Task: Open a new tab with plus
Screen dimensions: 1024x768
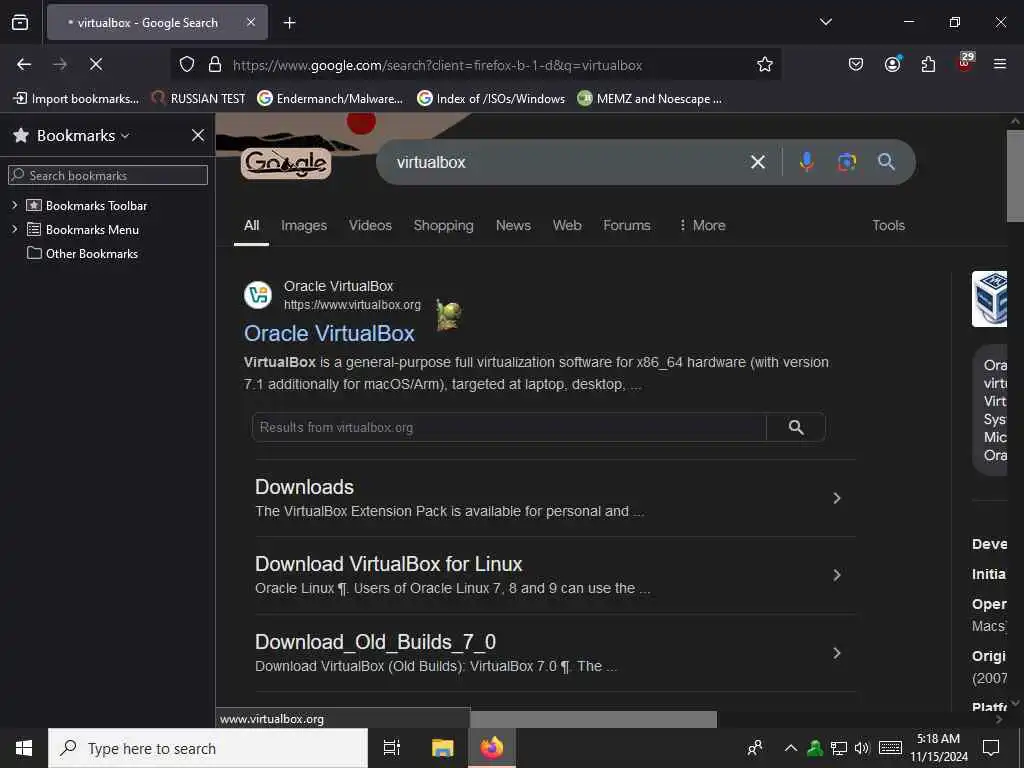Action: click(x=289, y=23)
